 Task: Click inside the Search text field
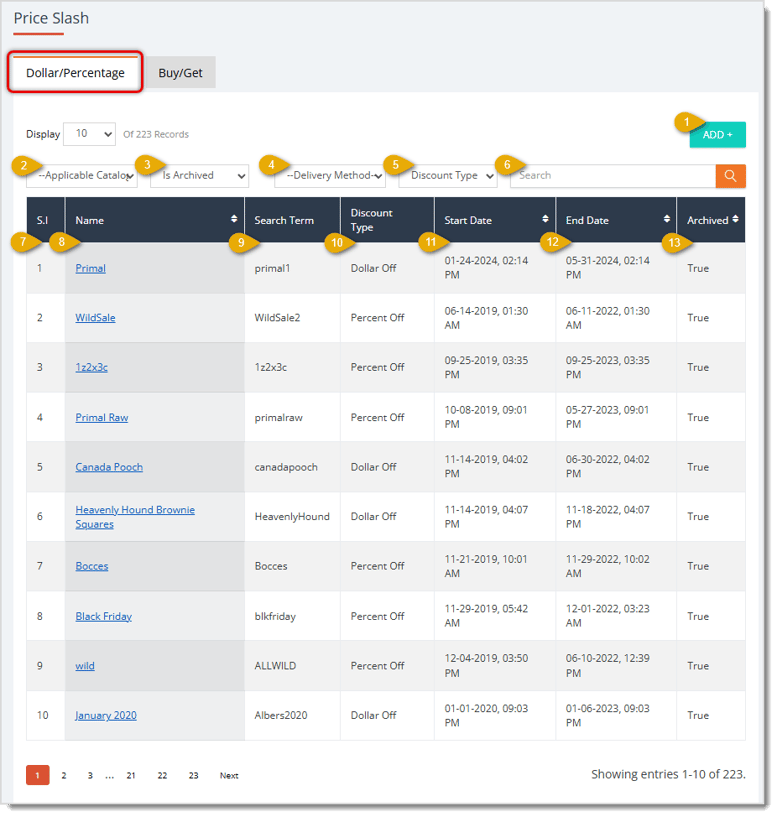click(x=613, y=176)
